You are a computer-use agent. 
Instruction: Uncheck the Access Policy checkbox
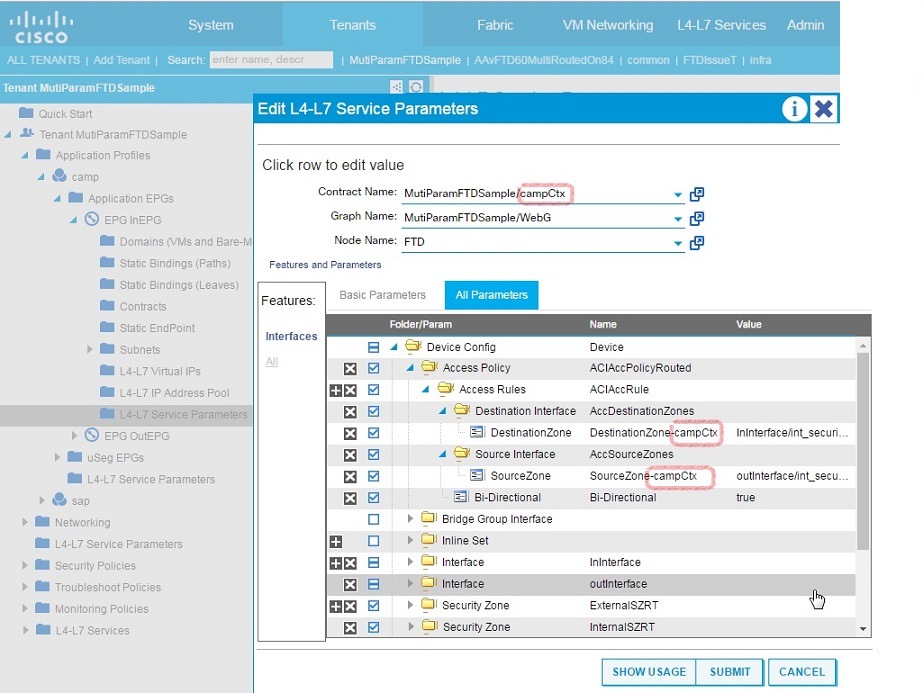tap(373, 369)
